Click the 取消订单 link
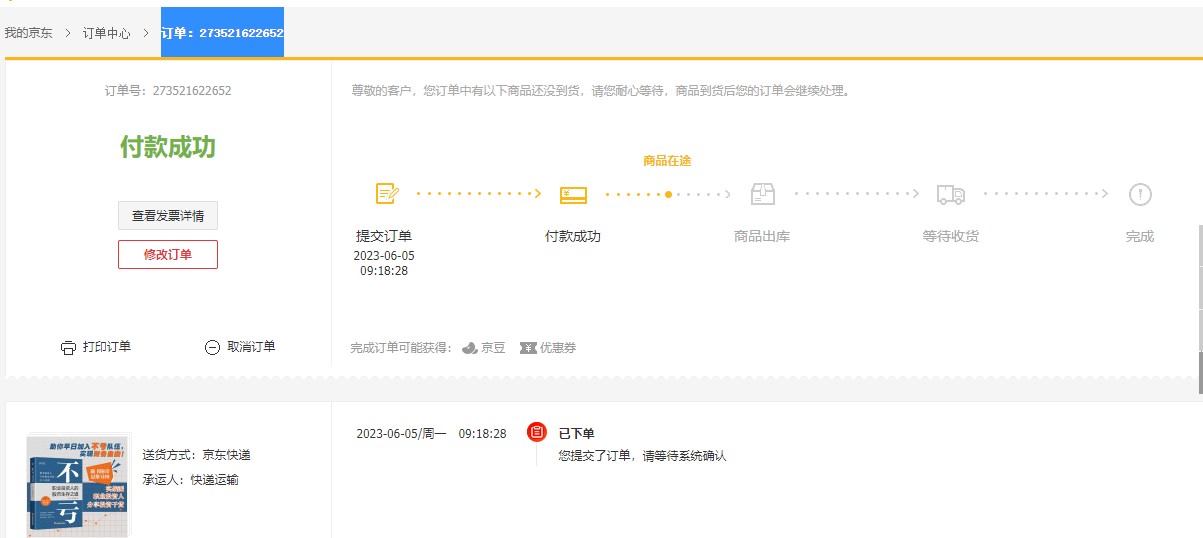Image resolution: width=1203 pixels, height=538 pixels. coord(251,347)
